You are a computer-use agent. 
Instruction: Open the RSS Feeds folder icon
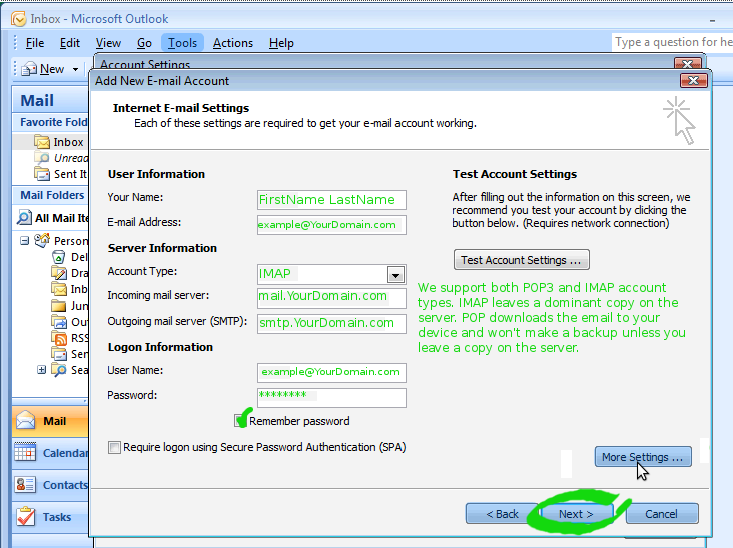point(60,338)
